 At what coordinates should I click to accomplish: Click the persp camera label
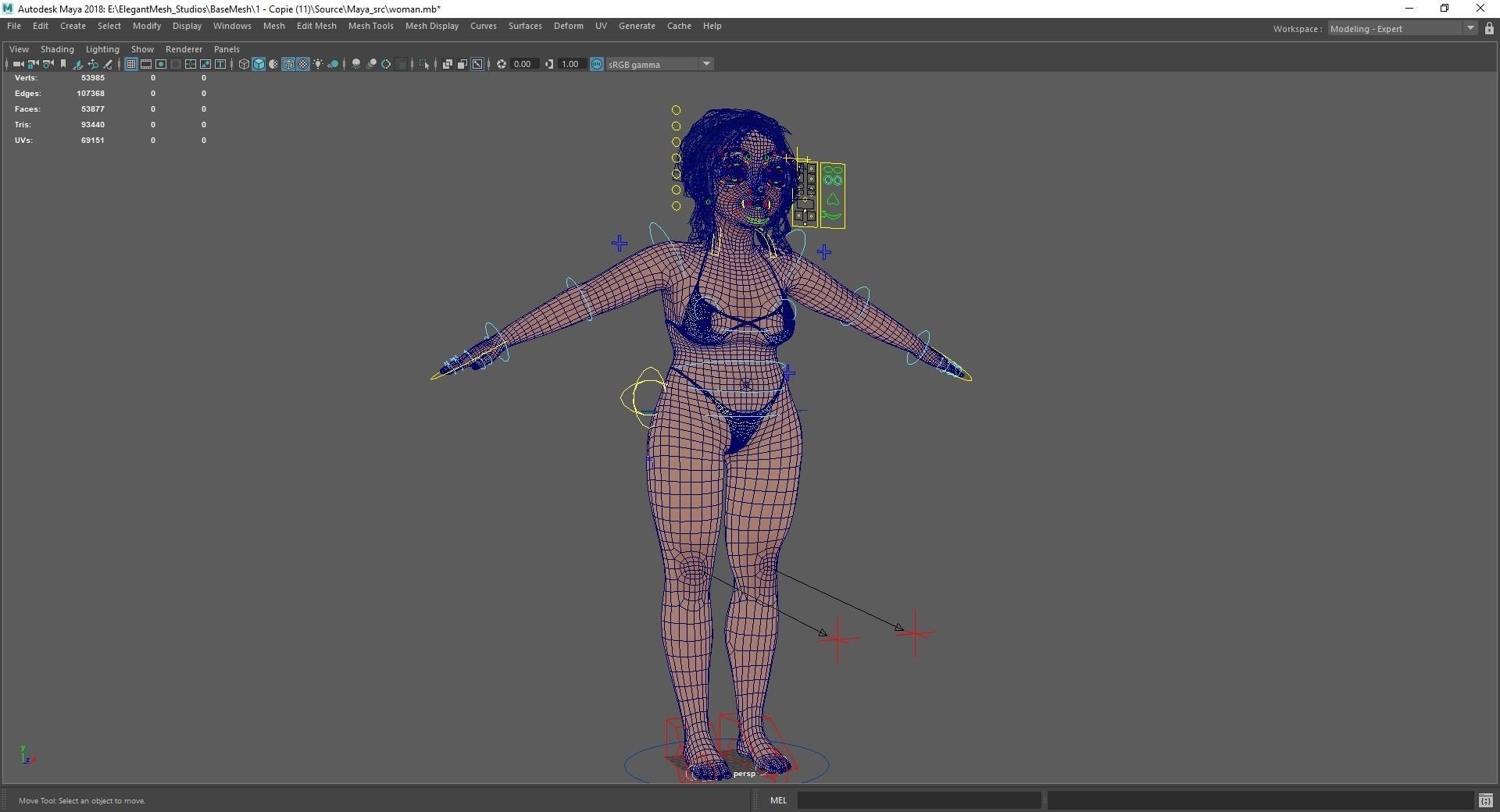[x=745, y=774]
